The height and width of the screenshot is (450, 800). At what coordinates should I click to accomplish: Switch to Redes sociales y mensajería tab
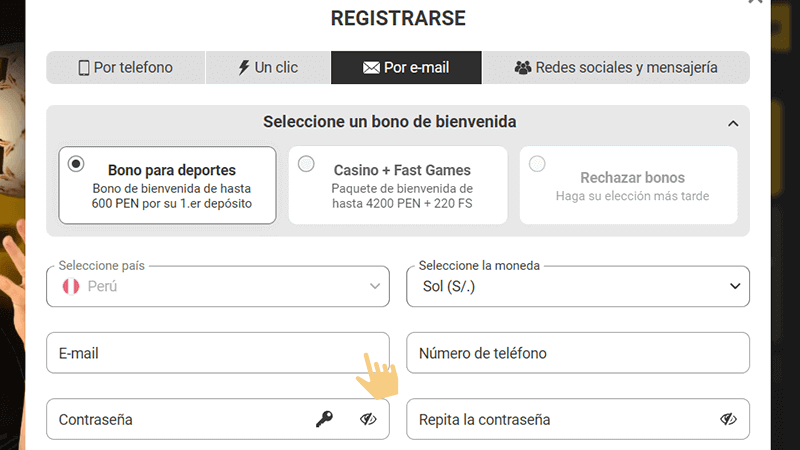[615, 68]
